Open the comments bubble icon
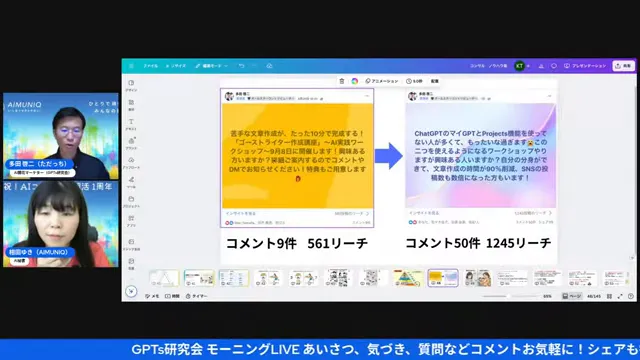 coord(554,66)
